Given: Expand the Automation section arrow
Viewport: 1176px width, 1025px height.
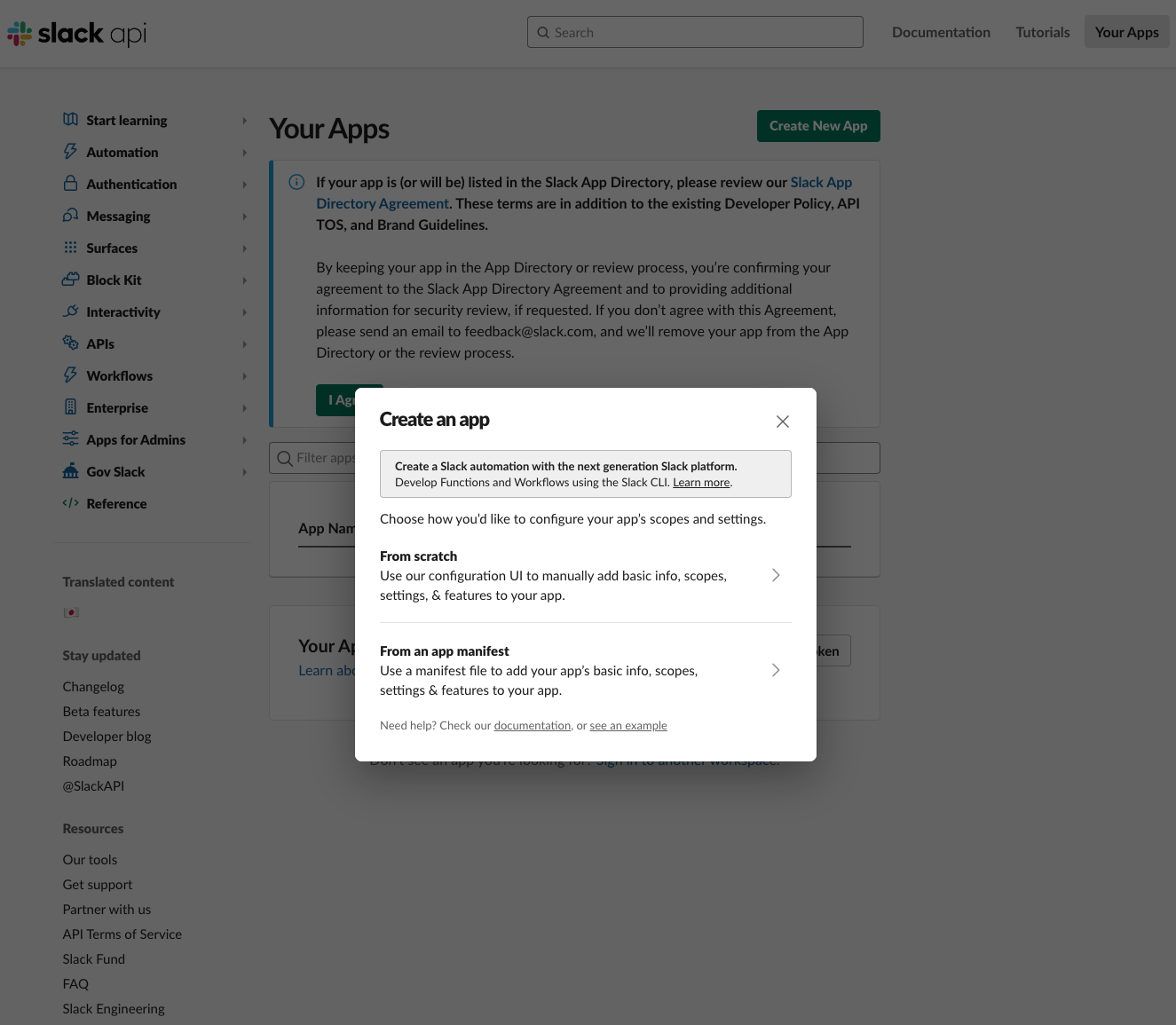Looking at the screenshot, I should [244, 153].
